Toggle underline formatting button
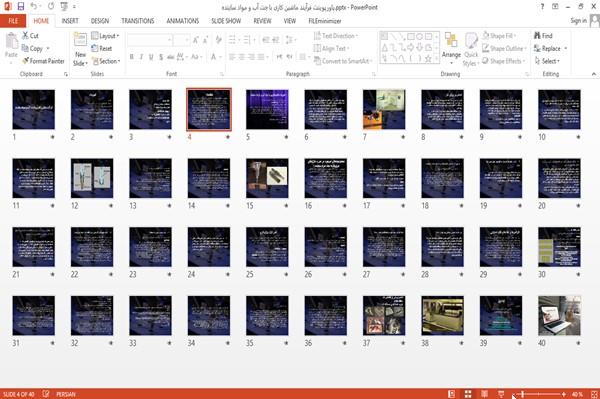Screen dimensions: 600x399 coord(151,57)
